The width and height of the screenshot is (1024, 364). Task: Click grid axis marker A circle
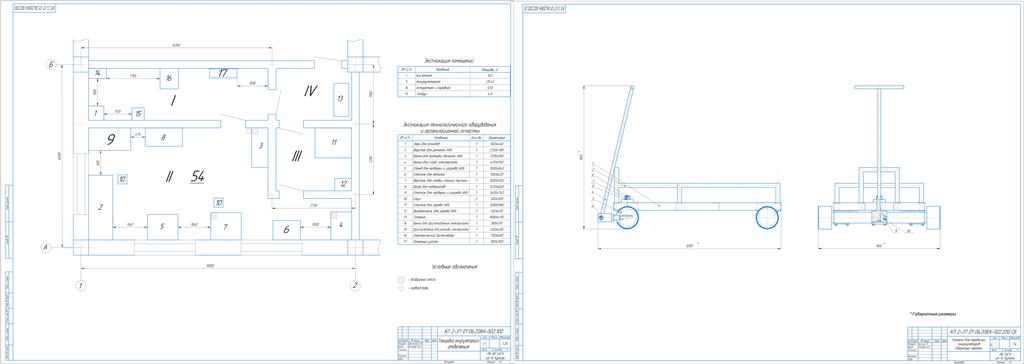point(46,247)
